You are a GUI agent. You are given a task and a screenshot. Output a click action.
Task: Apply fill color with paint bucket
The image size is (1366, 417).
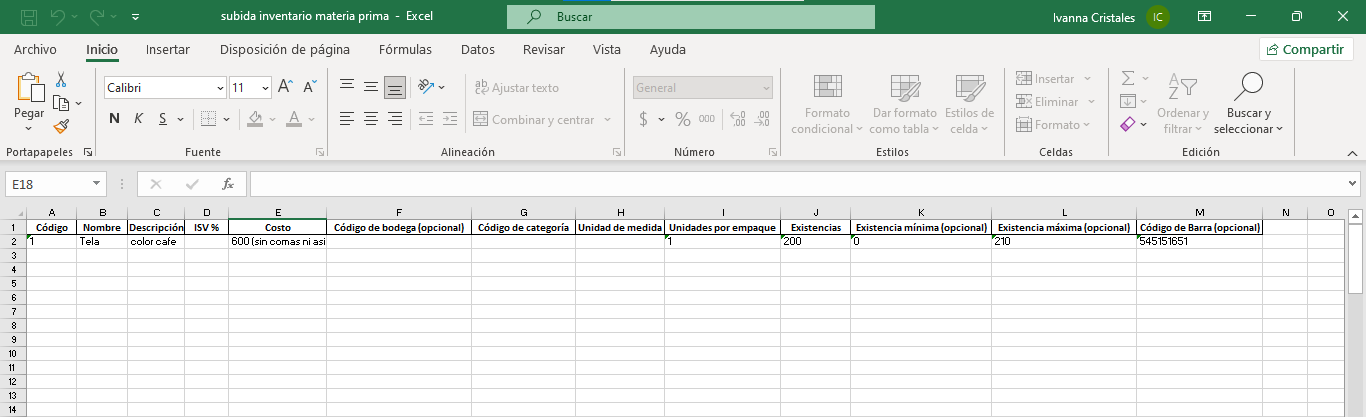tap(255, 119)
